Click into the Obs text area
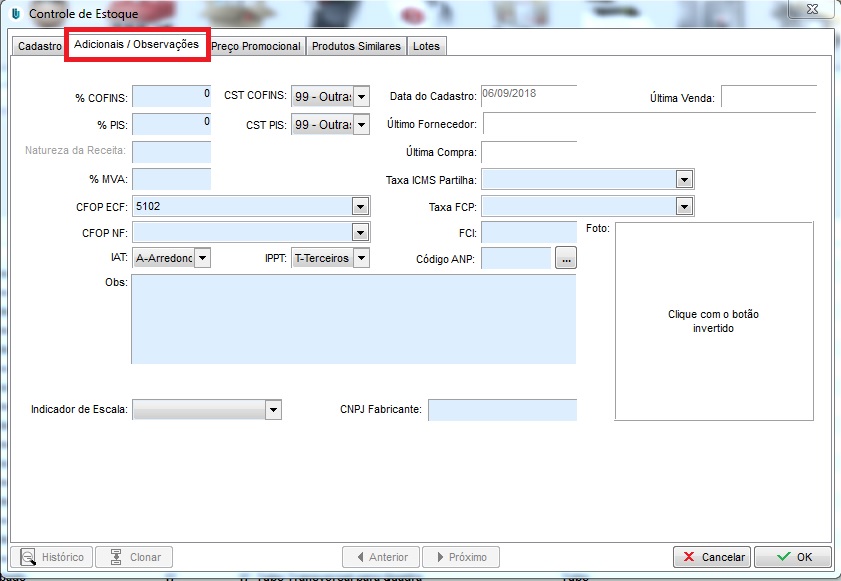 [353, 319]
